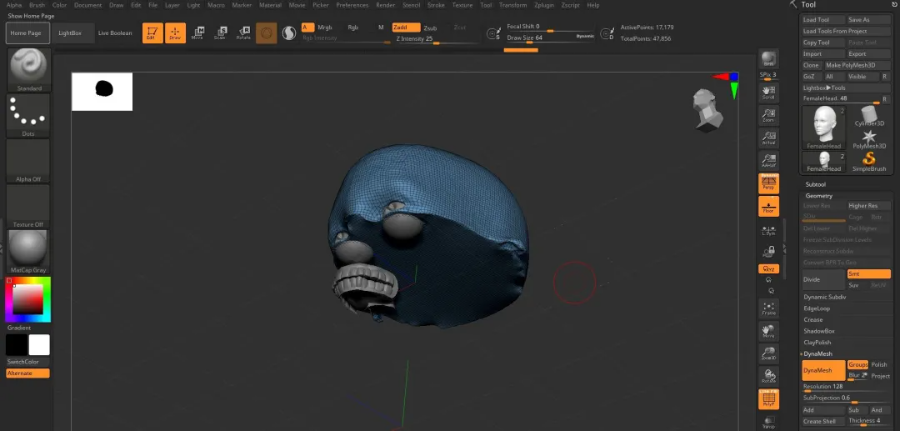Viewport: 900px width, 431px height.
Task: Click the Create Shell button
Action: (x=823, y=421)
